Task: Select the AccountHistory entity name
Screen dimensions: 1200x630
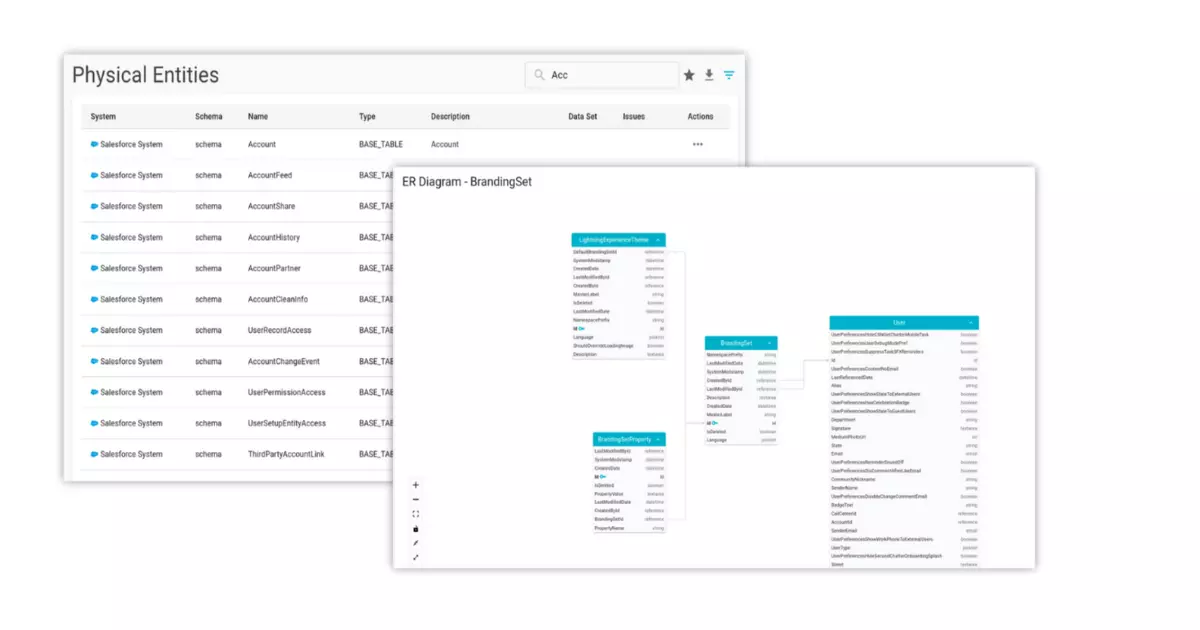Action: coord(274,237)
